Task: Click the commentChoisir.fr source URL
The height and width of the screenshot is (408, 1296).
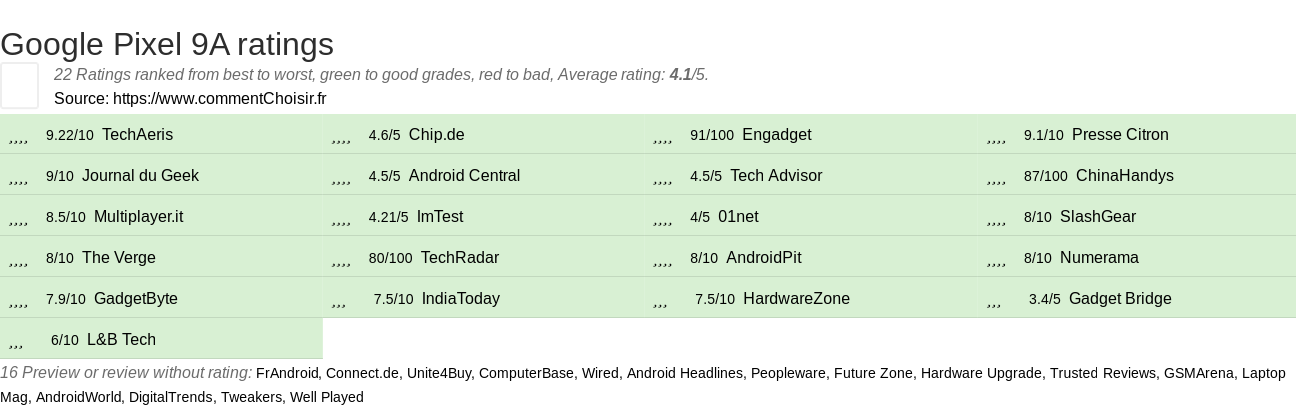Action: click(x=219, y=98)
